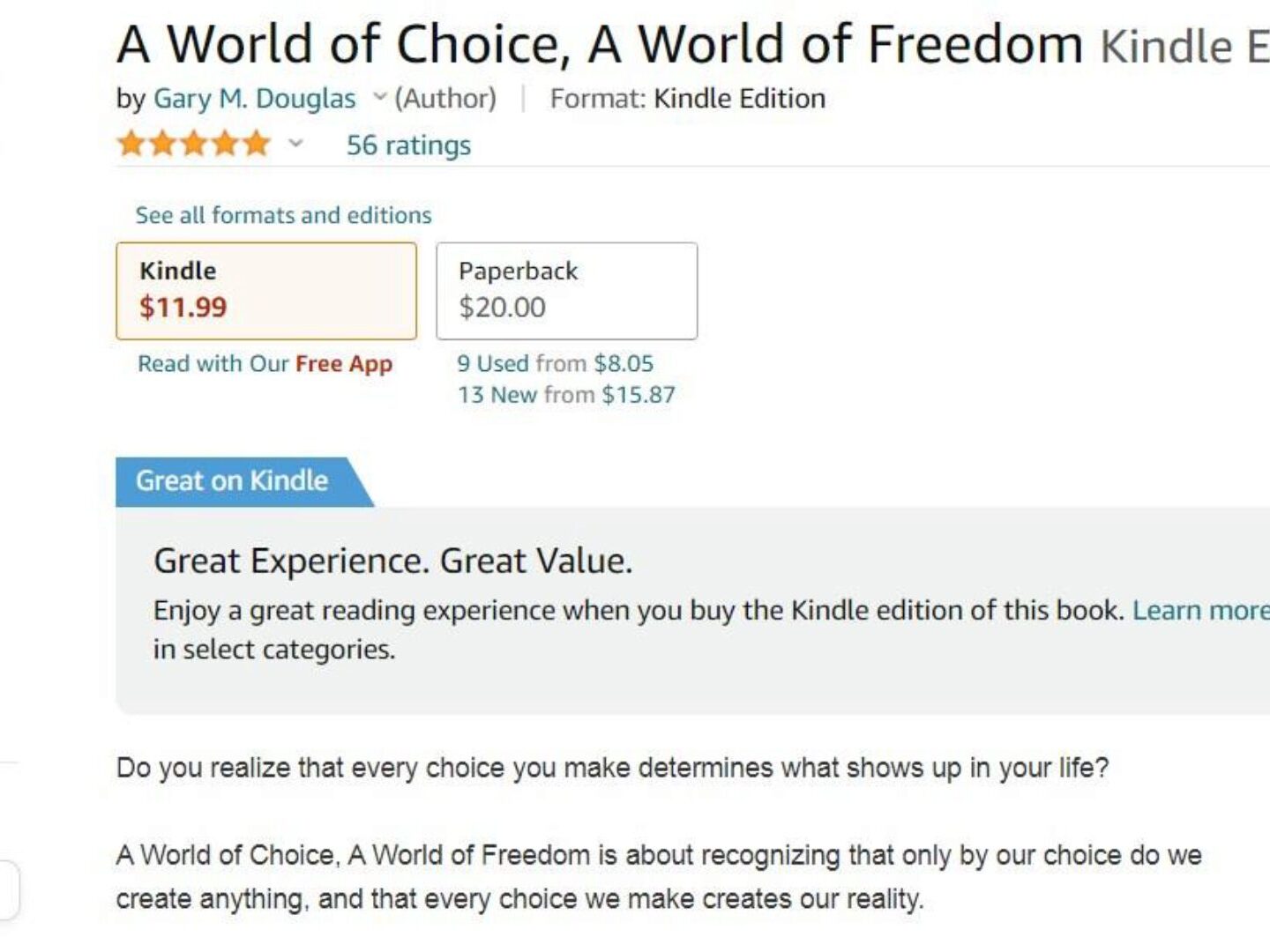1270x952 pixels.
Task: Click the paragraph about choice creating reality
Action: [658, 877]
